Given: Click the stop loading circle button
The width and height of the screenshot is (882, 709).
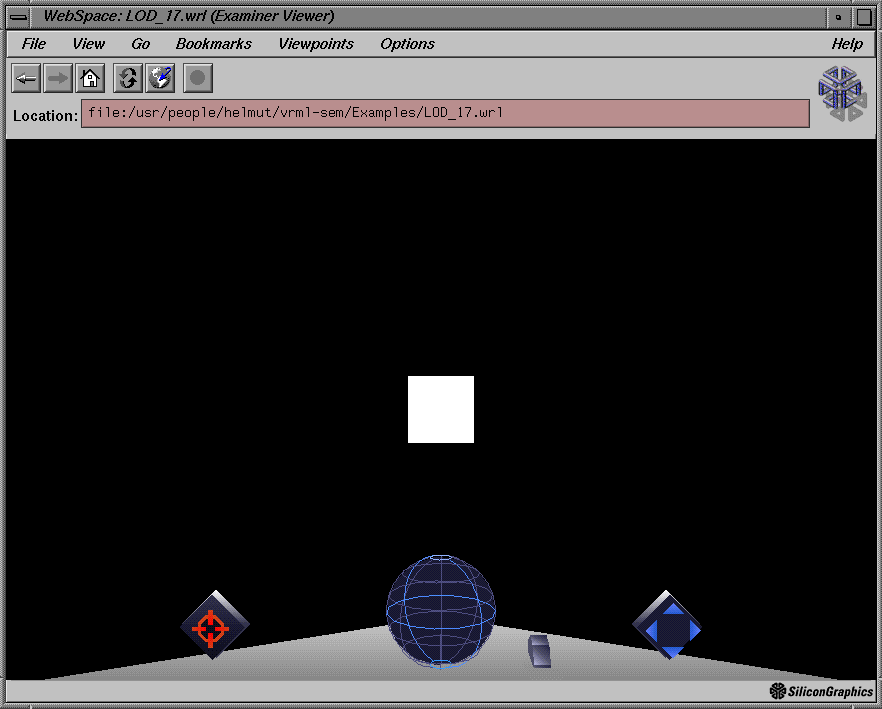Looking at the screenshot, I should 198,78.
